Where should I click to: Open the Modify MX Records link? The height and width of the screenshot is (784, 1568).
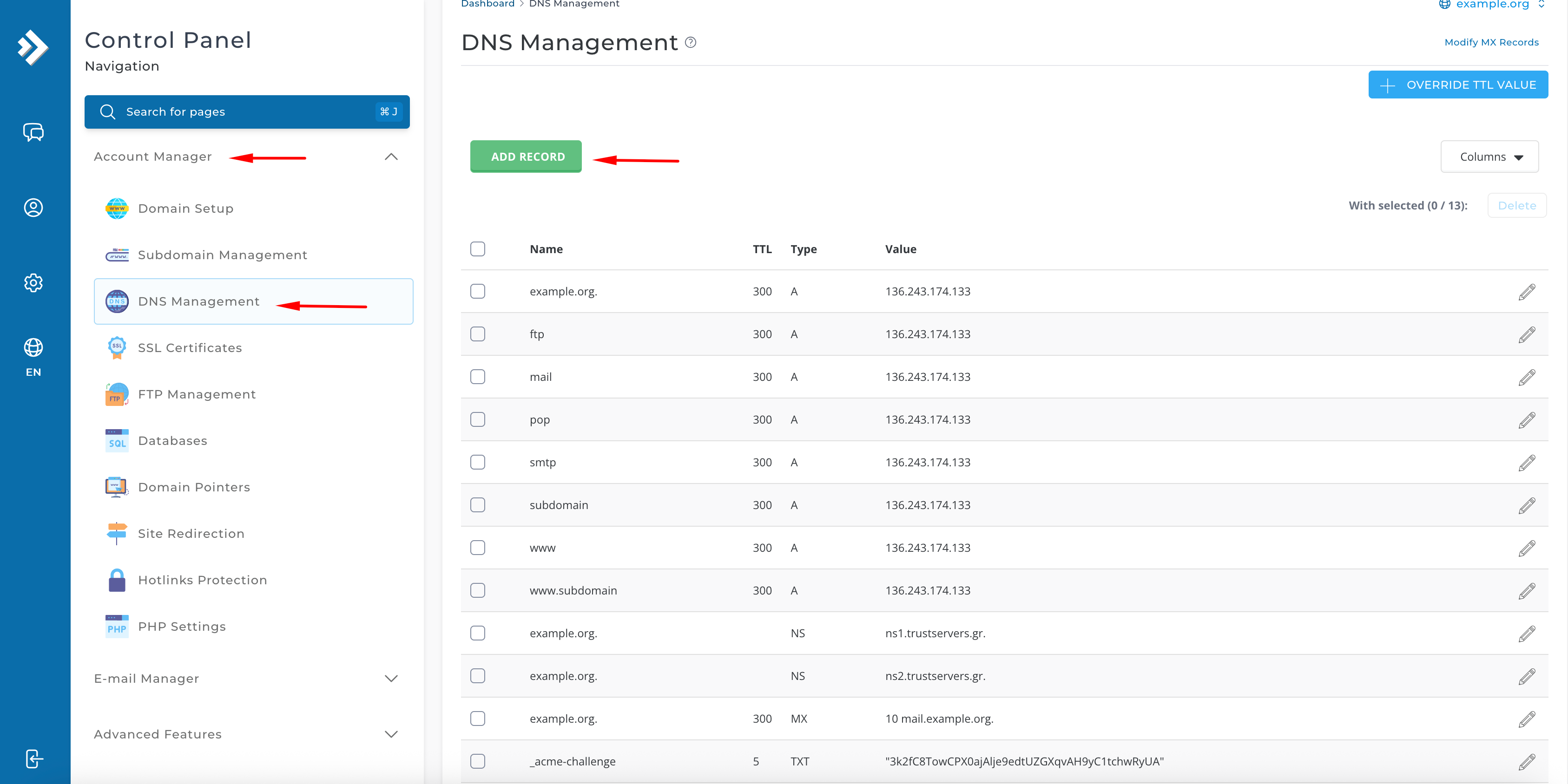pos(1491,43)
